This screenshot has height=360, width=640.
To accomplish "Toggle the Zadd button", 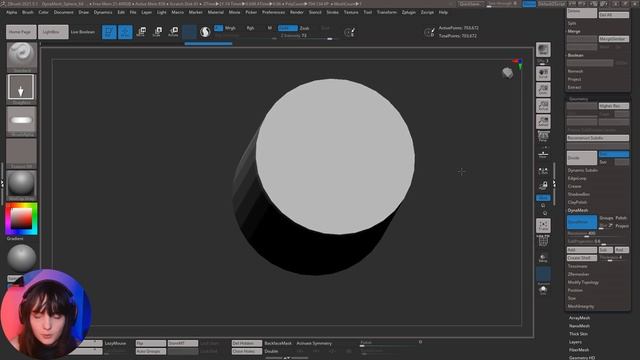I will [288, 28].
